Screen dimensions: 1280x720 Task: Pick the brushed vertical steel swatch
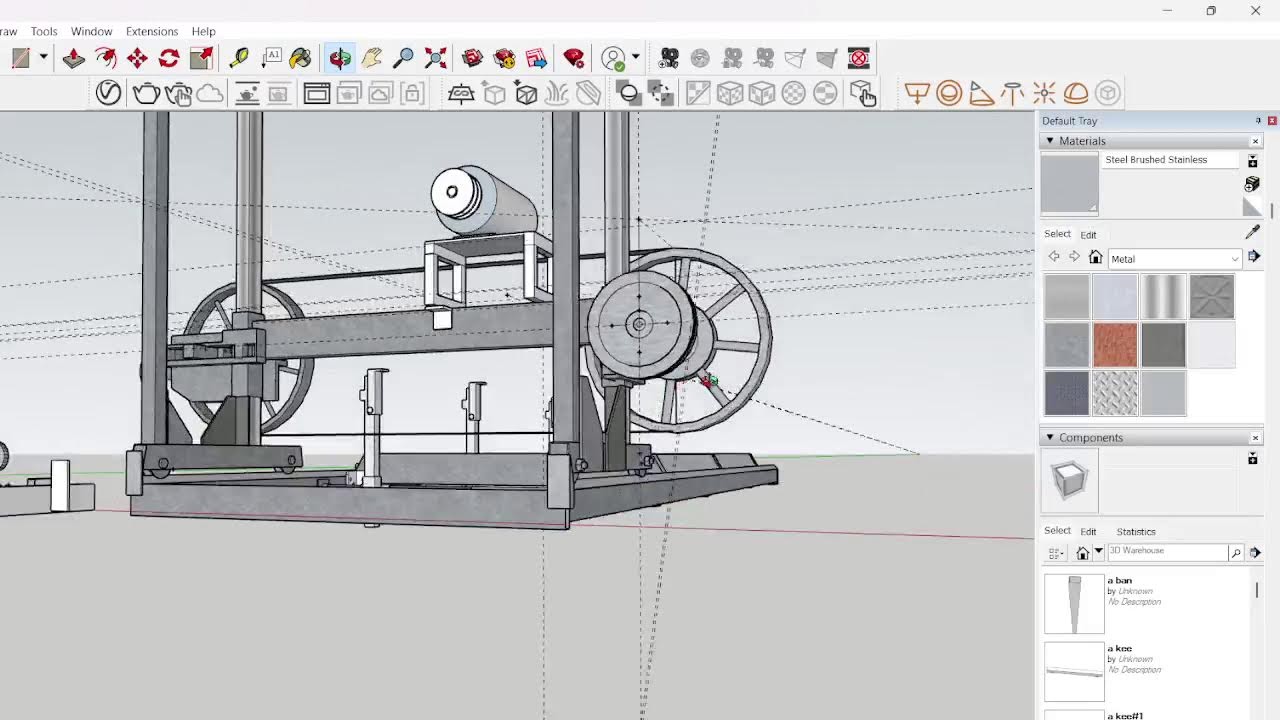pyautogui.click(x=1163, y=297)
